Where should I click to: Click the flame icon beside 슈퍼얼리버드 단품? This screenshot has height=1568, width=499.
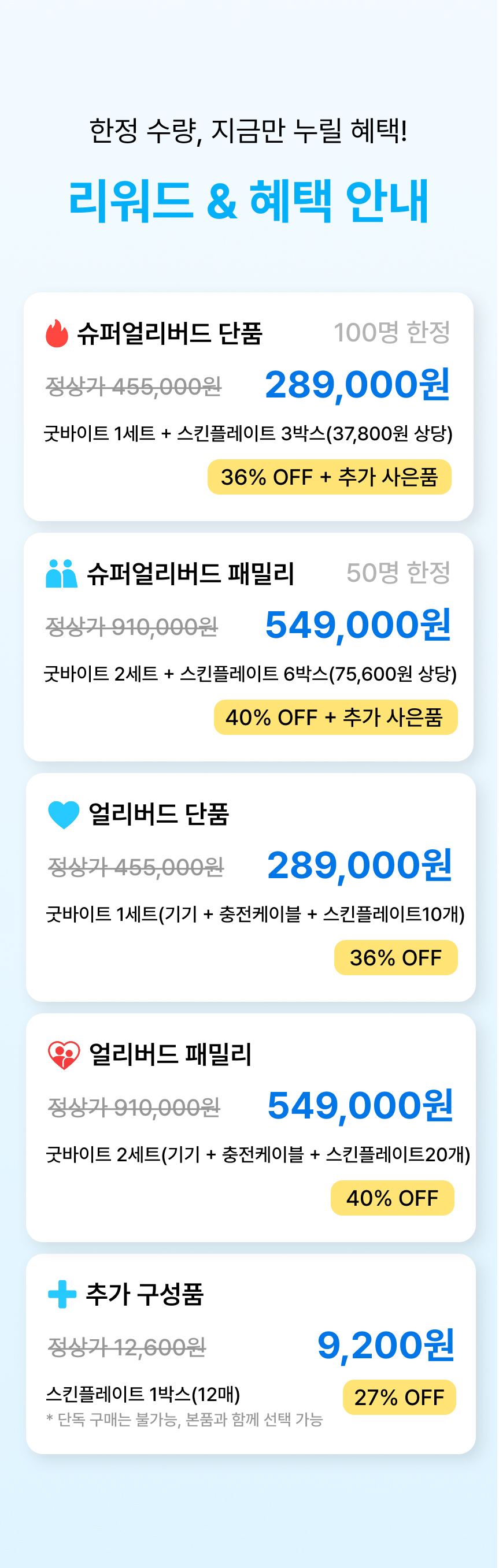tap(57, 333)
